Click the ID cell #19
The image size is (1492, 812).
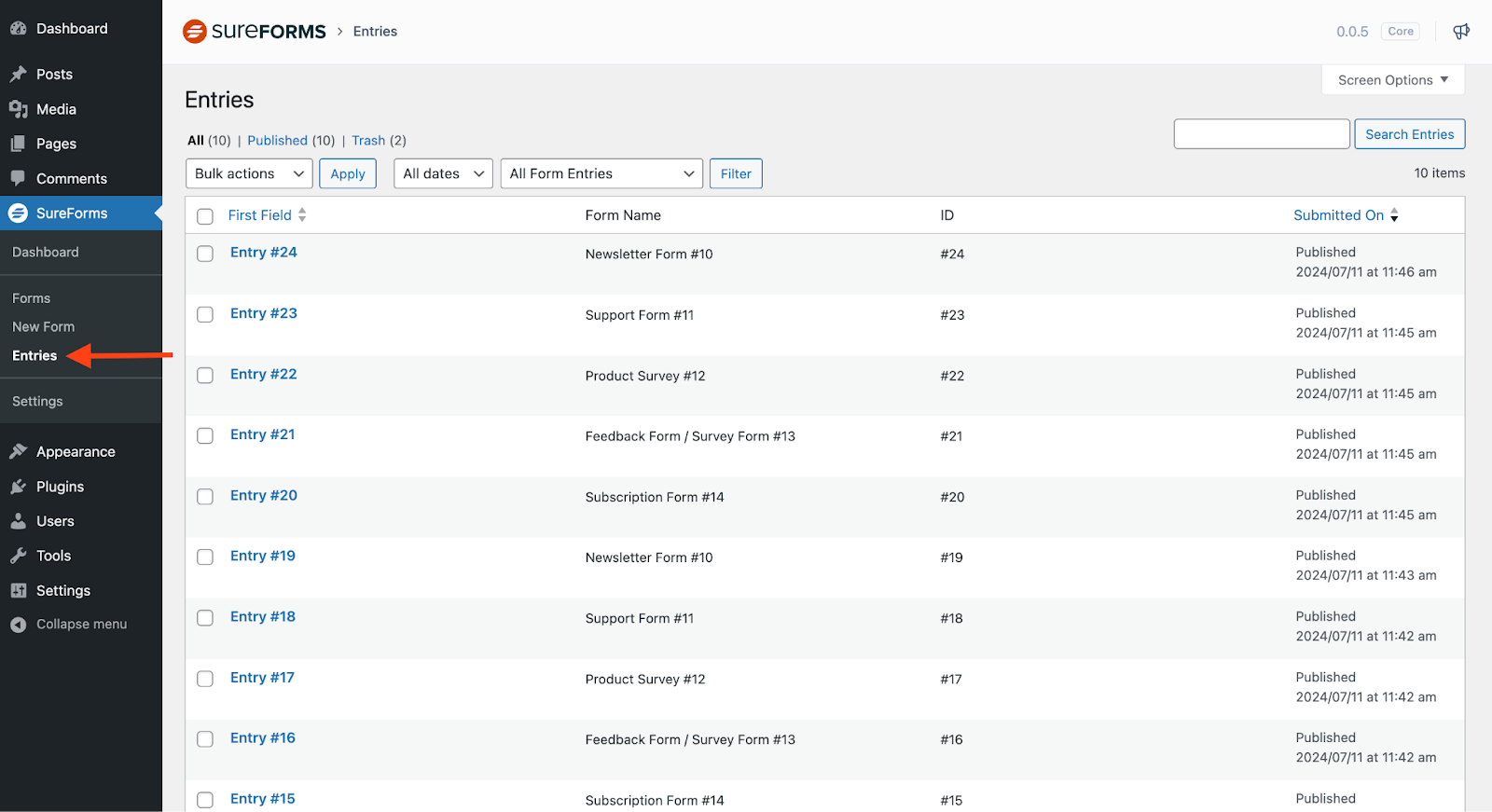tap(951, 557)
